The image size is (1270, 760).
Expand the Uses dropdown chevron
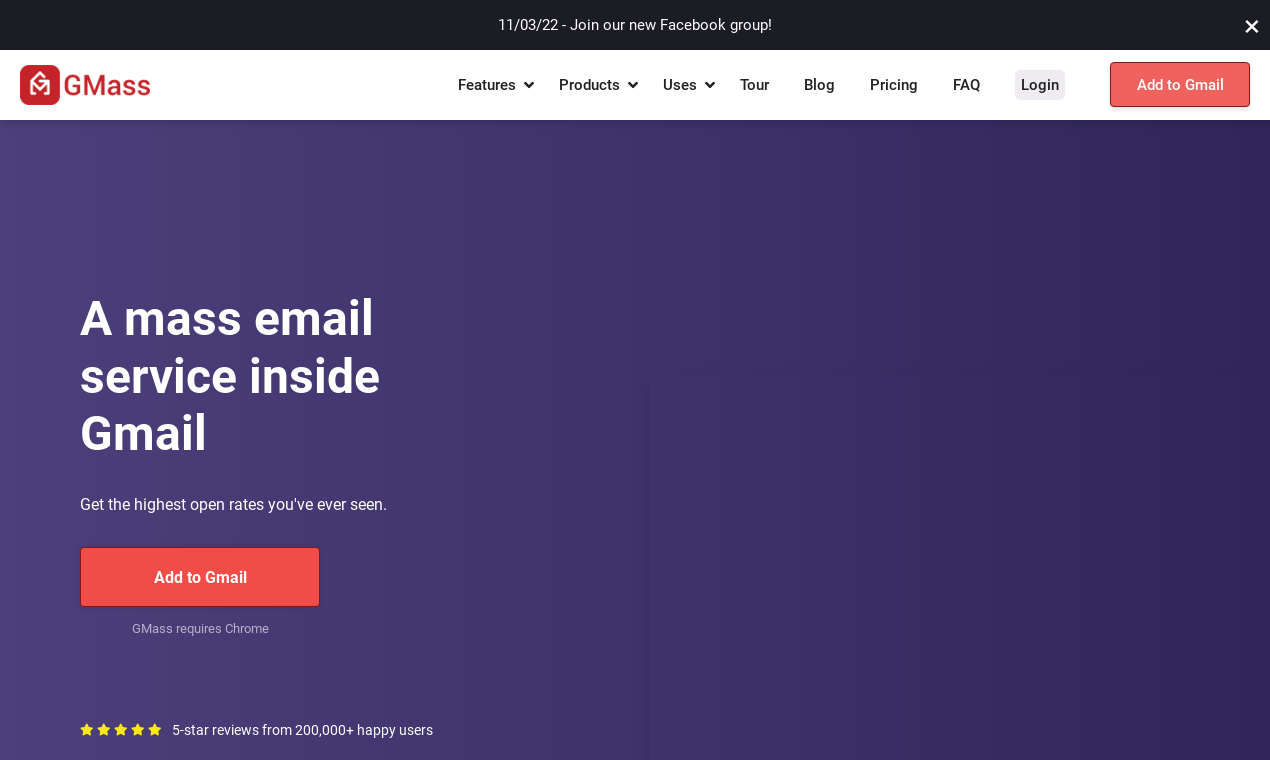(710, 85)
